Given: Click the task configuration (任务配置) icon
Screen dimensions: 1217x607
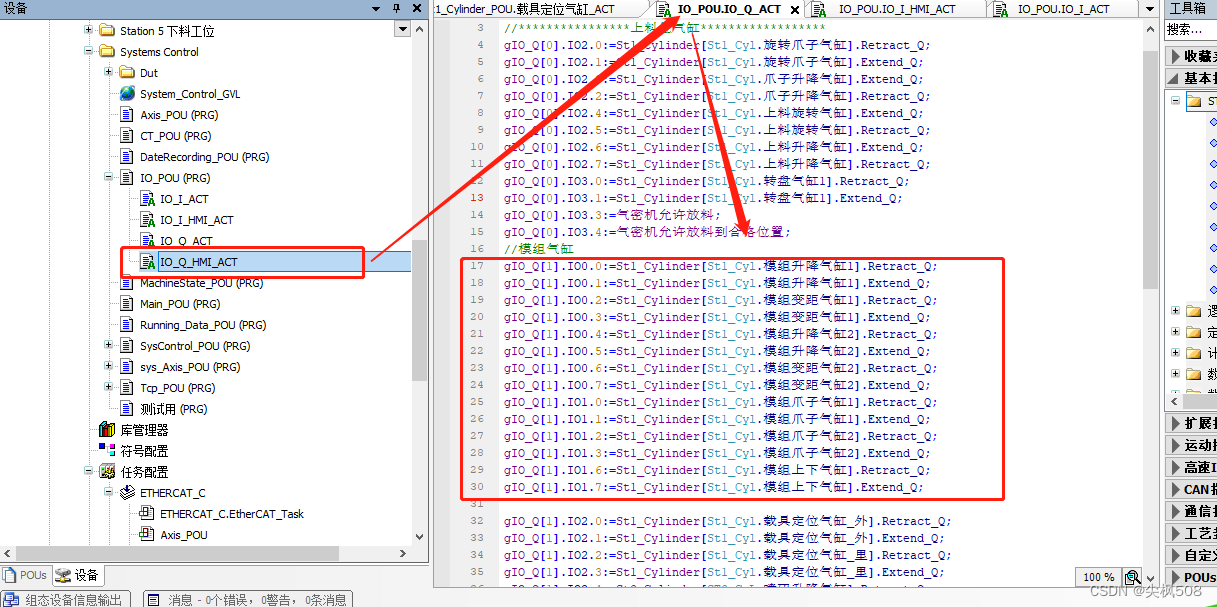Looking at the screenshot, I should coord(107,471).
